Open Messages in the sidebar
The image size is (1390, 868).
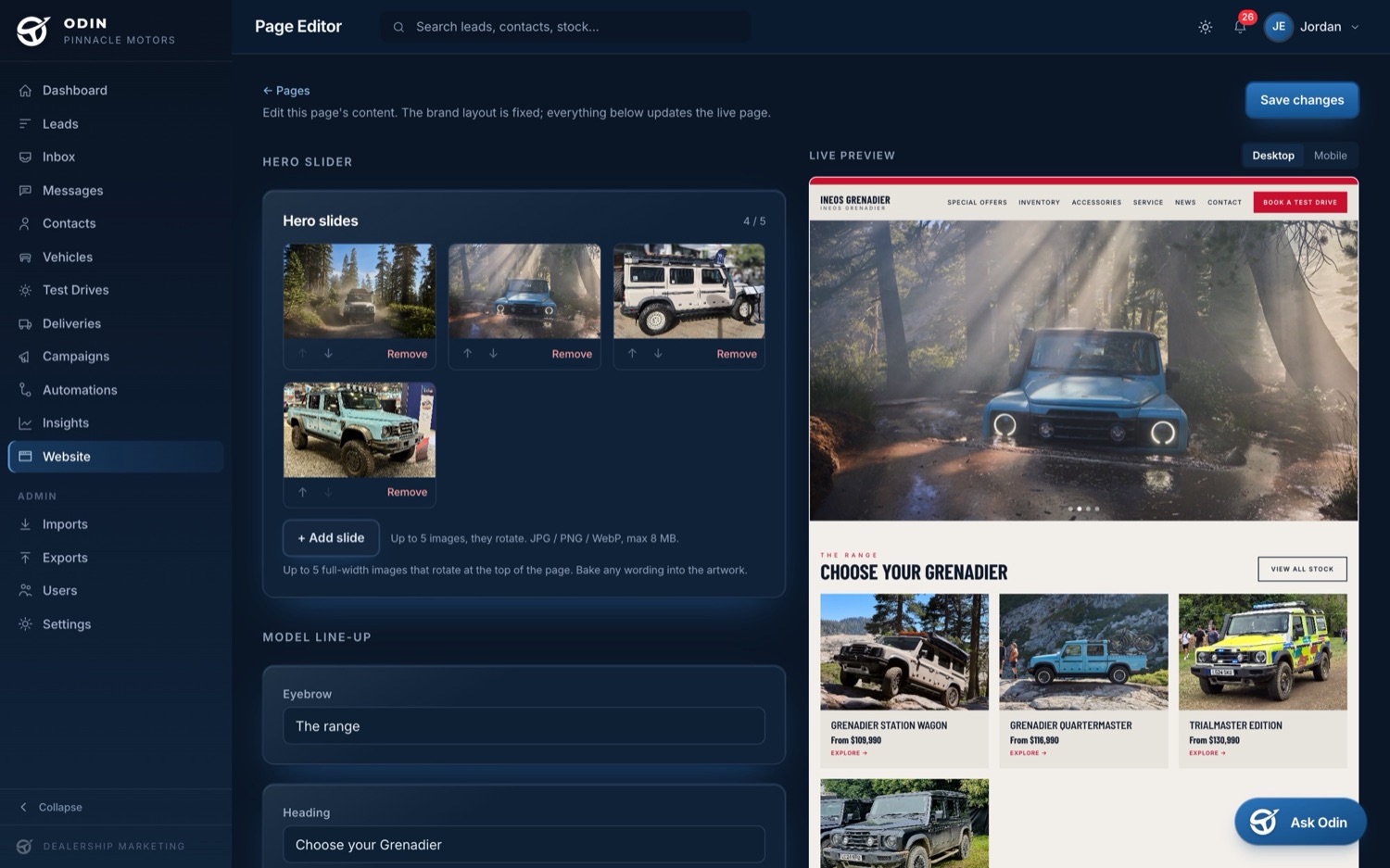point(116,190)
